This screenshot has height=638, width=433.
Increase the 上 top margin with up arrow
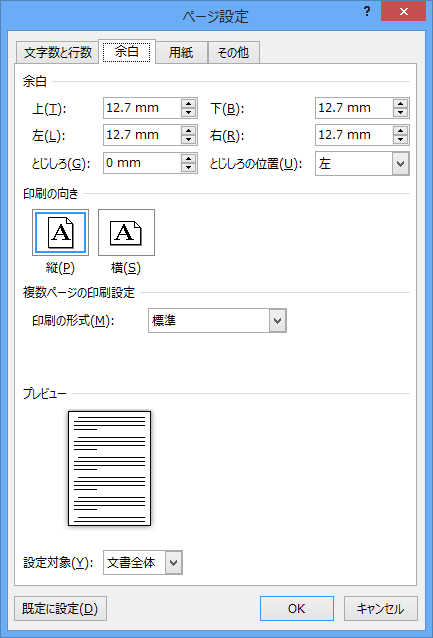click(188, 103)
